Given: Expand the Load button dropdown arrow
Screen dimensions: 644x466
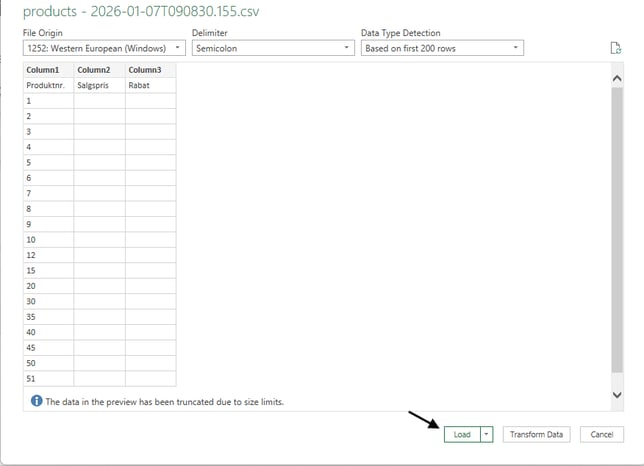Looking at the screenshot, I should pyautogui.click(x=487, y=434).
